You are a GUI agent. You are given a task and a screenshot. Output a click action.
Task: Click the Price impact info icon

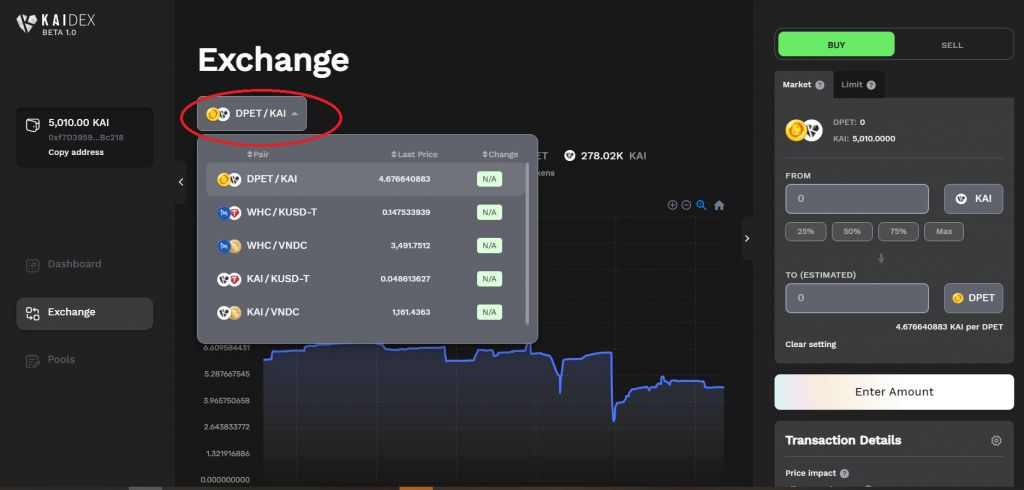click(844, 474)
